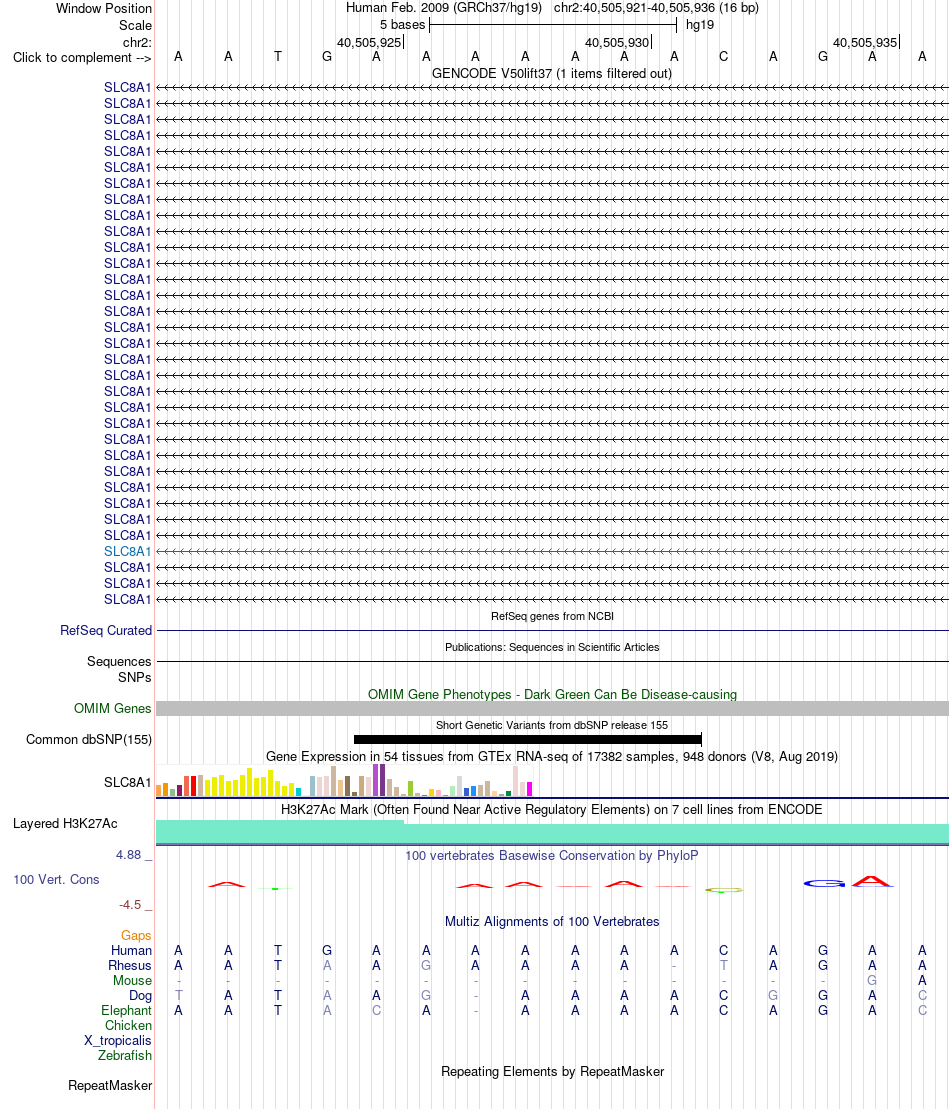This screenshot has width=950, height=1109.
Task: Click the large blue G in the PhyloP logo
Action: 824,883
